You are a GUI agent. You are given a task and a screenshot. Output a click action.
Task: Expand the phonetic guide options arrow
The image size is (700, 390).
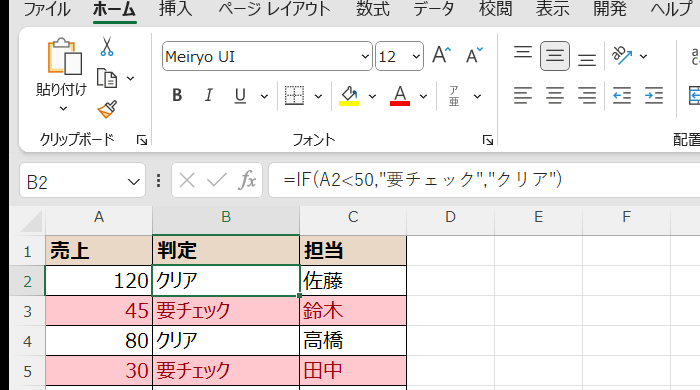point(477,96)
